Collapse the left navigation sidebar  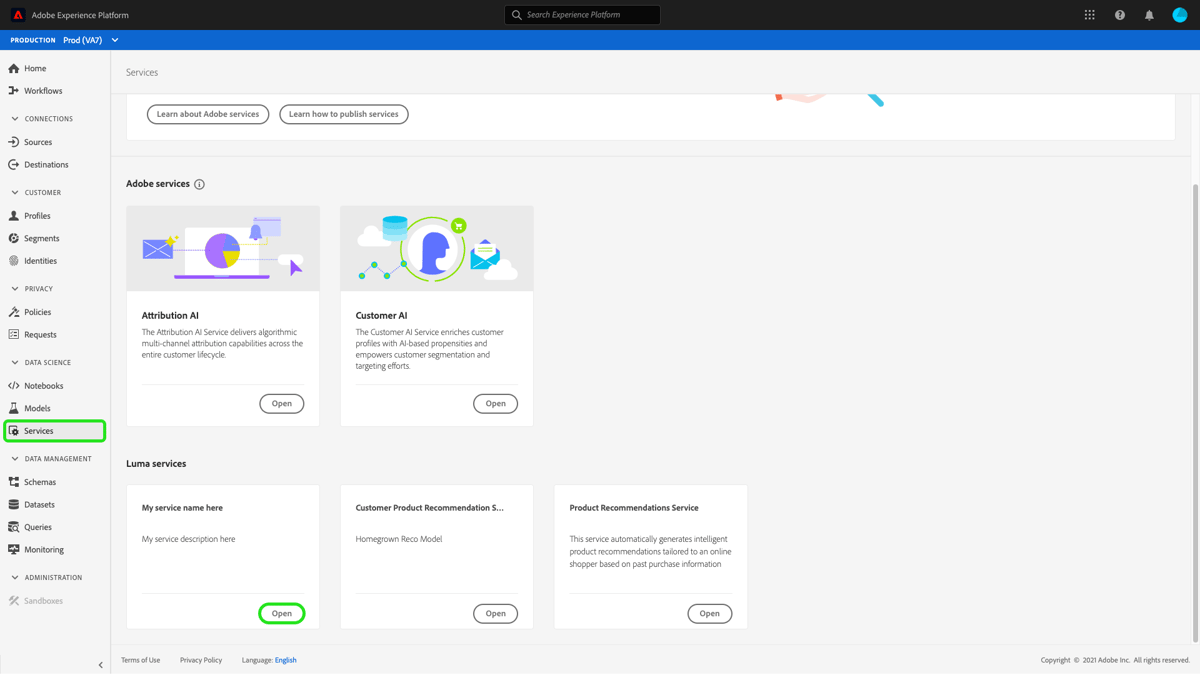(x=100, y=664)
